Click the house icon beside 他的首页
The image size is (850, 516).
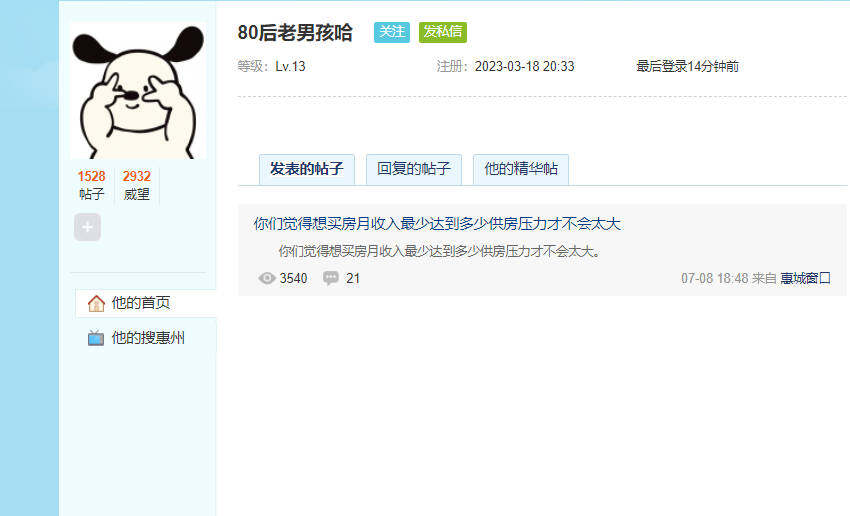coord(96,303)
